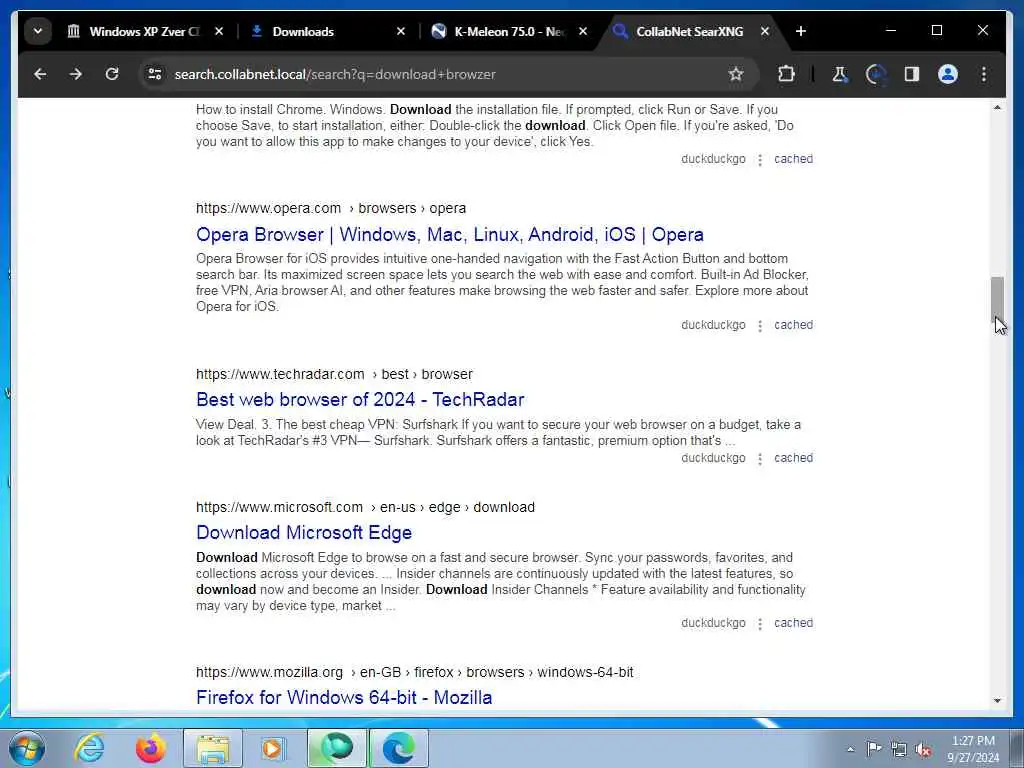Click the scrollbar up arrow
Screen dimensions: 1024x768
[997, 107]
